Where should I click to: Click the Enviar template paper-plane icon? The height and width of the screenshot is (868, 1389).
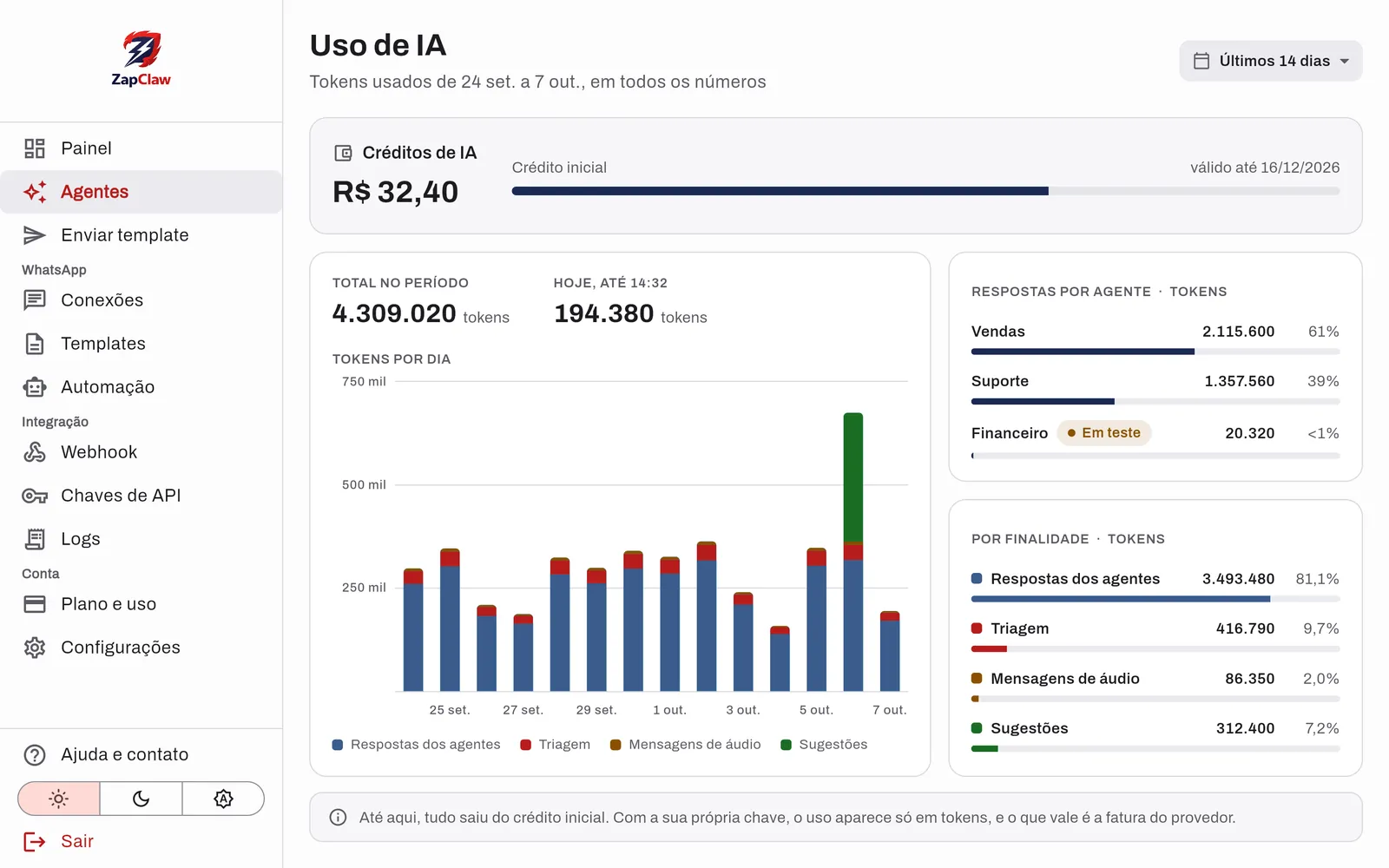[35, 235]
